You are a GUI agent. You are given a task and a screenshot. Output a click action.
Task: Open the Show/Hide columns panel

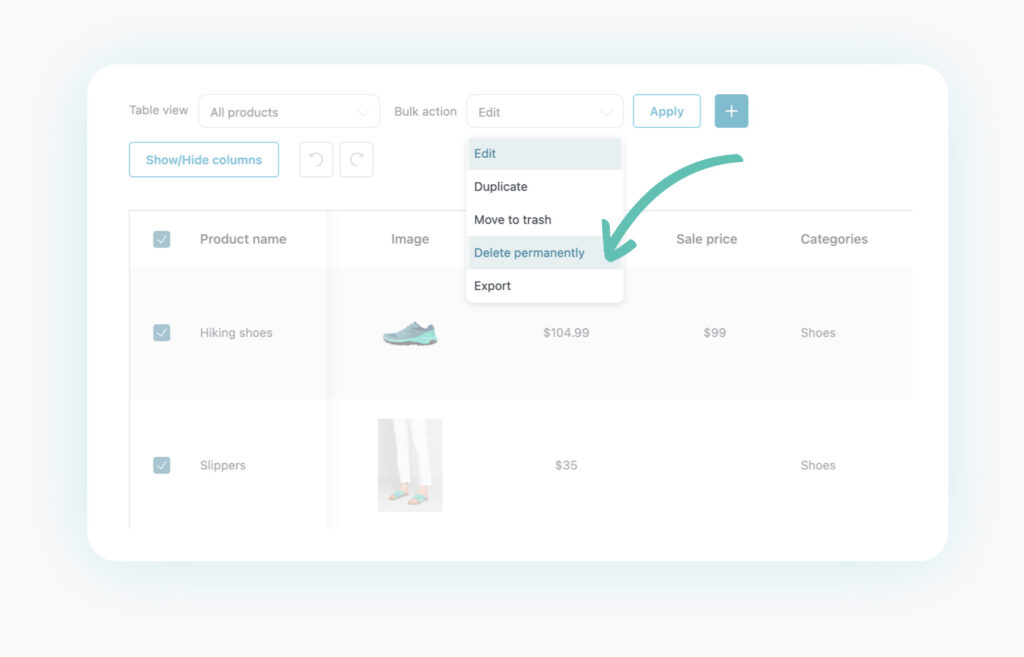click(x=203, y=159)
